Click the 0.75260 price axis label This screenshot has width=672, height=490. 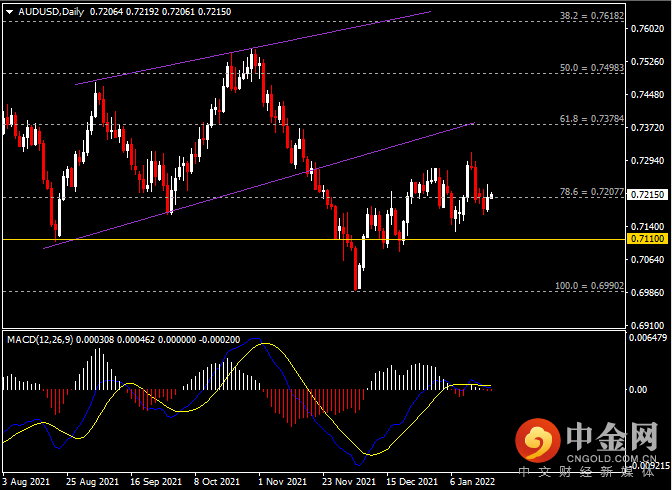pyautogui.click(x=647, y=62)
